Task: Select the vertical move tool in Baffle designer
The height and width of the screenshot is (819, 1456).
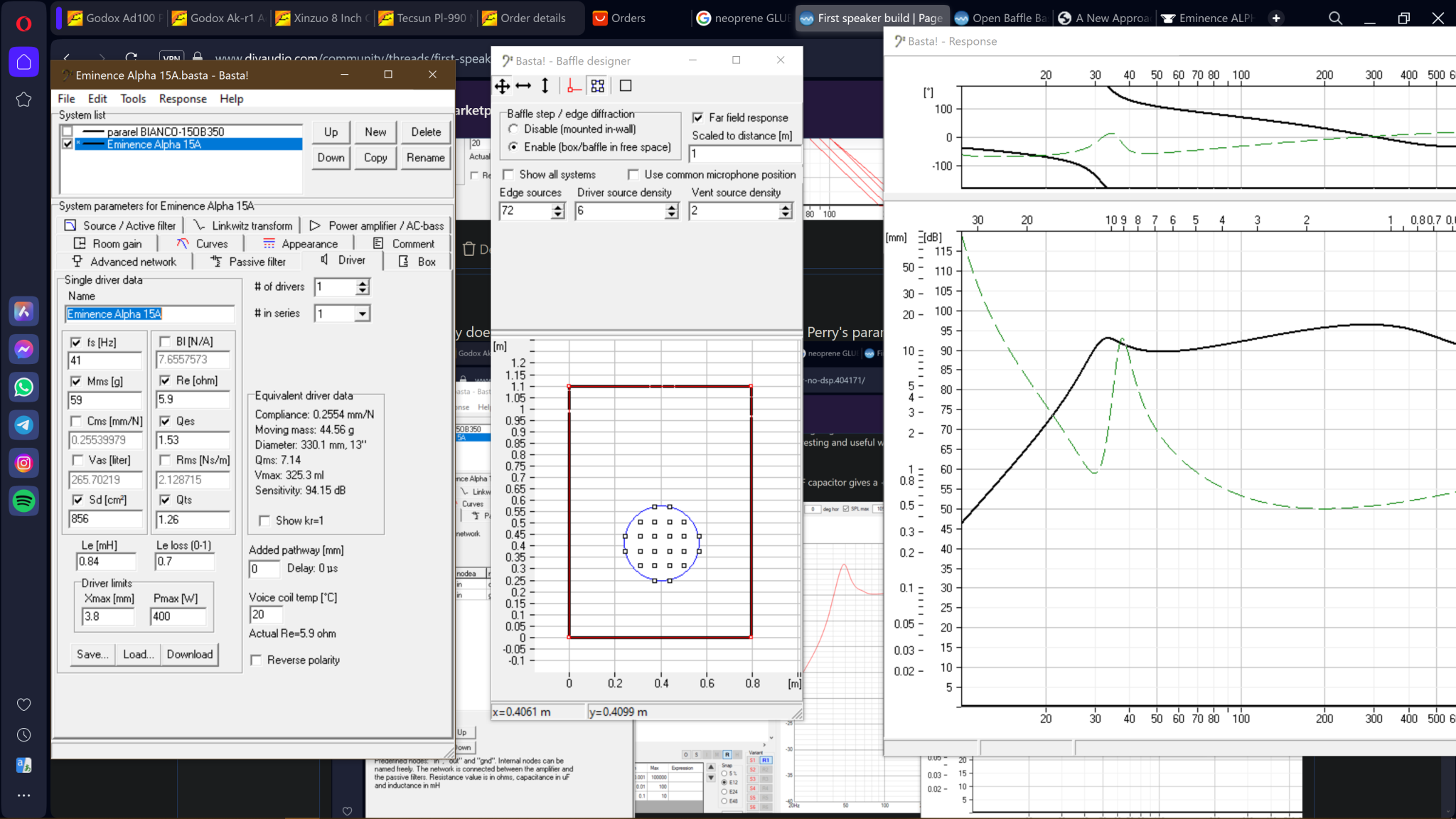Action: [545, 86]
